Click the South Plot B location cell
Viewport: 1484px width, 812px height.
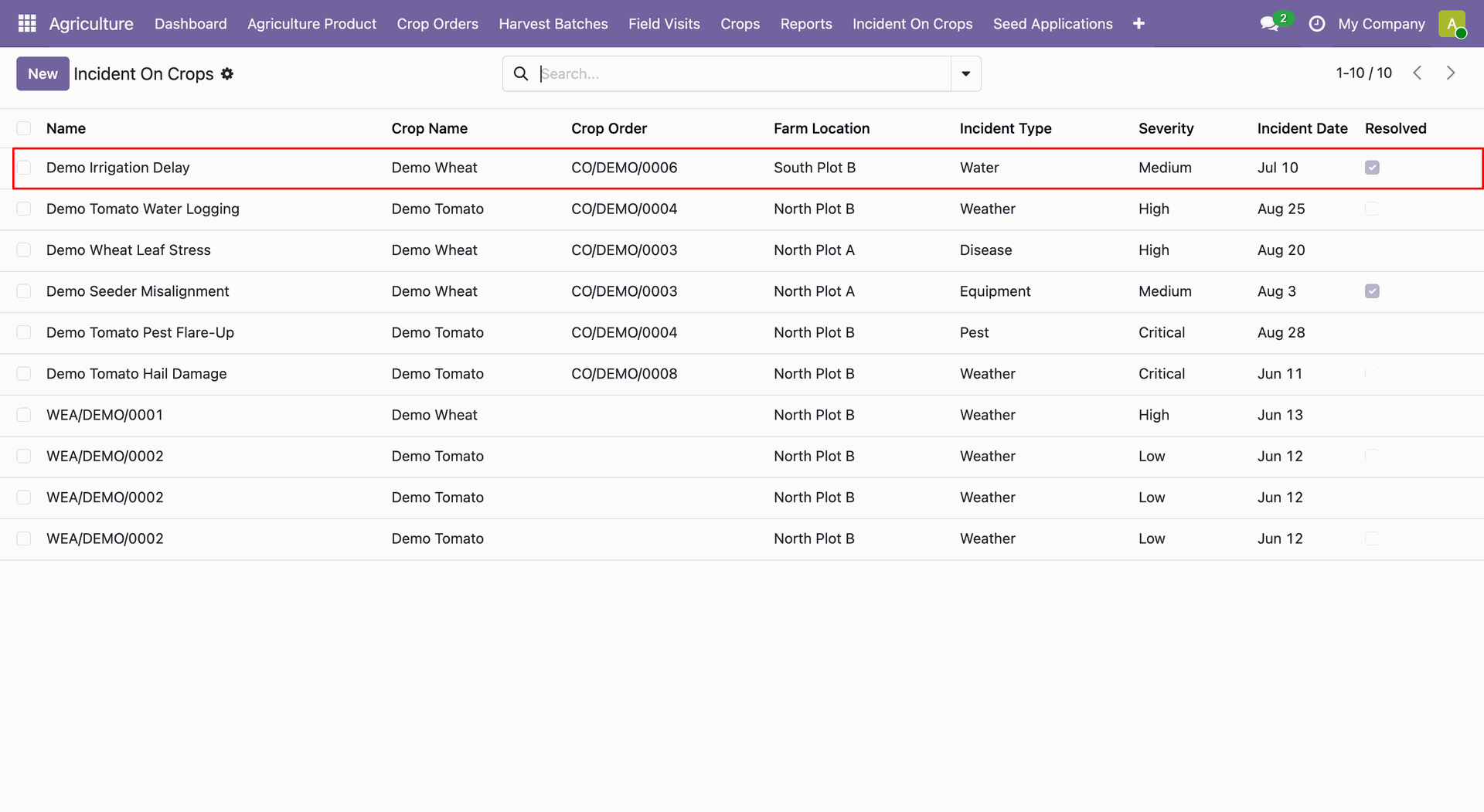click(x=815, y=168)
